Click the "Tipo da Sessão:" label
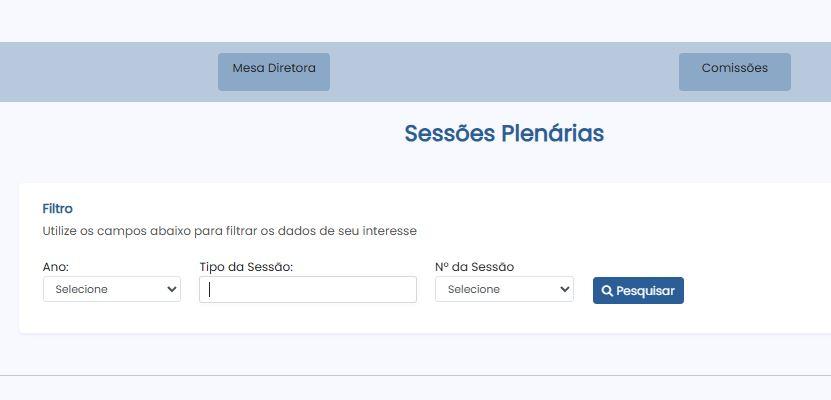Viewport: 831px width, 400px height. [x=246, y=267]
